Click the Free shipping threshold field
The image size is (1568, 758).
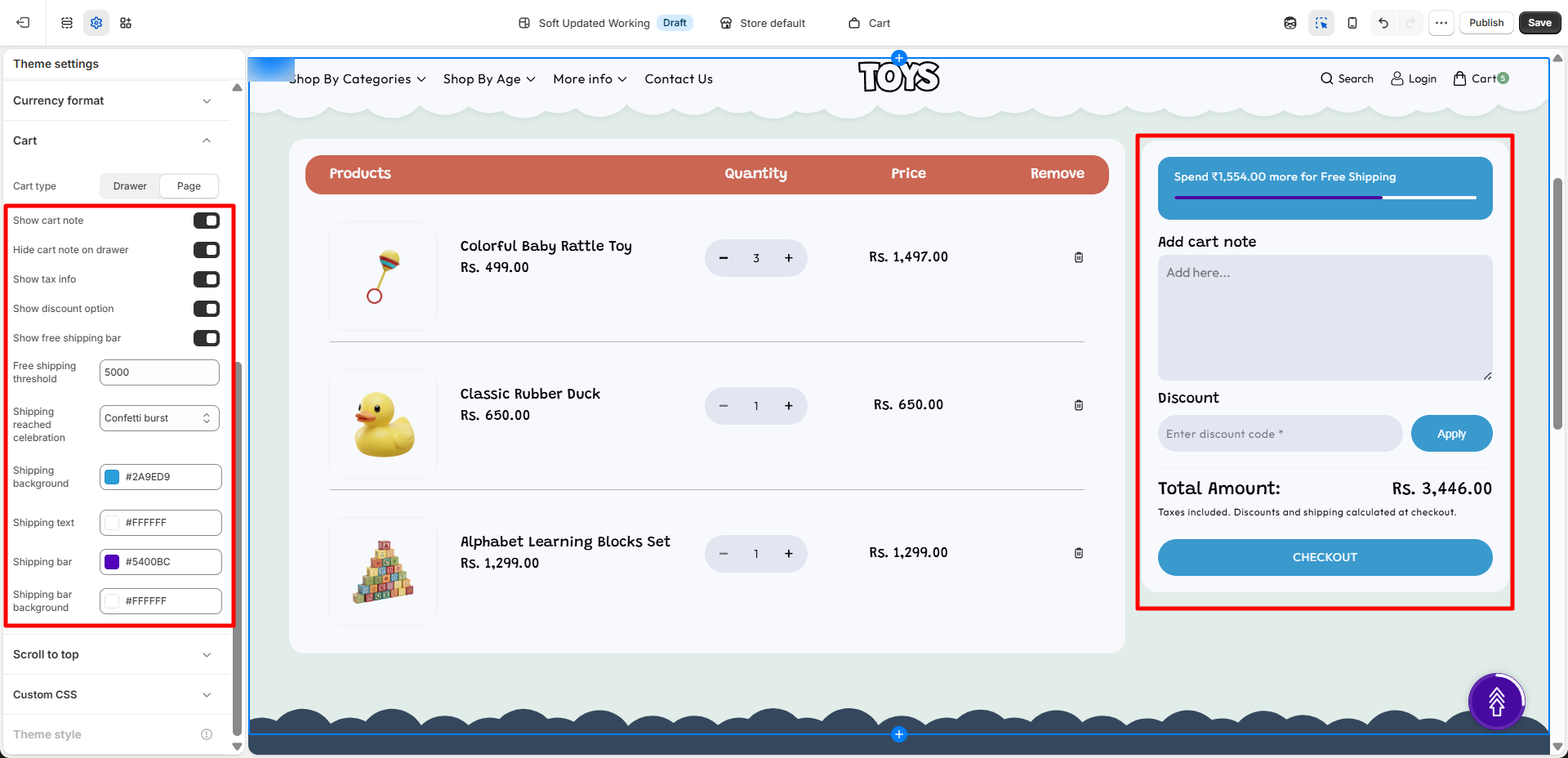[159, 372]
